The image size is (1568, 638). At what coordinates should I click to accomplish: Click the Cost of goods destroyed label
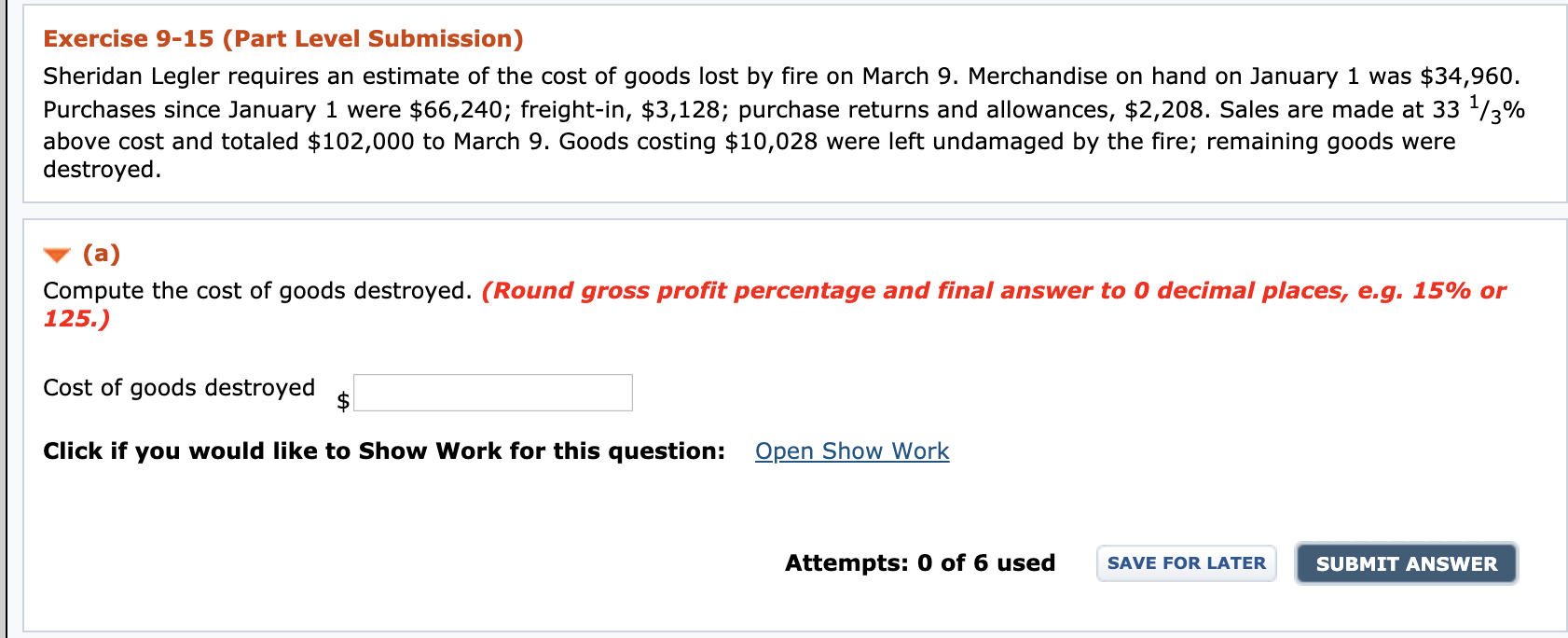[x=177, y=387]
